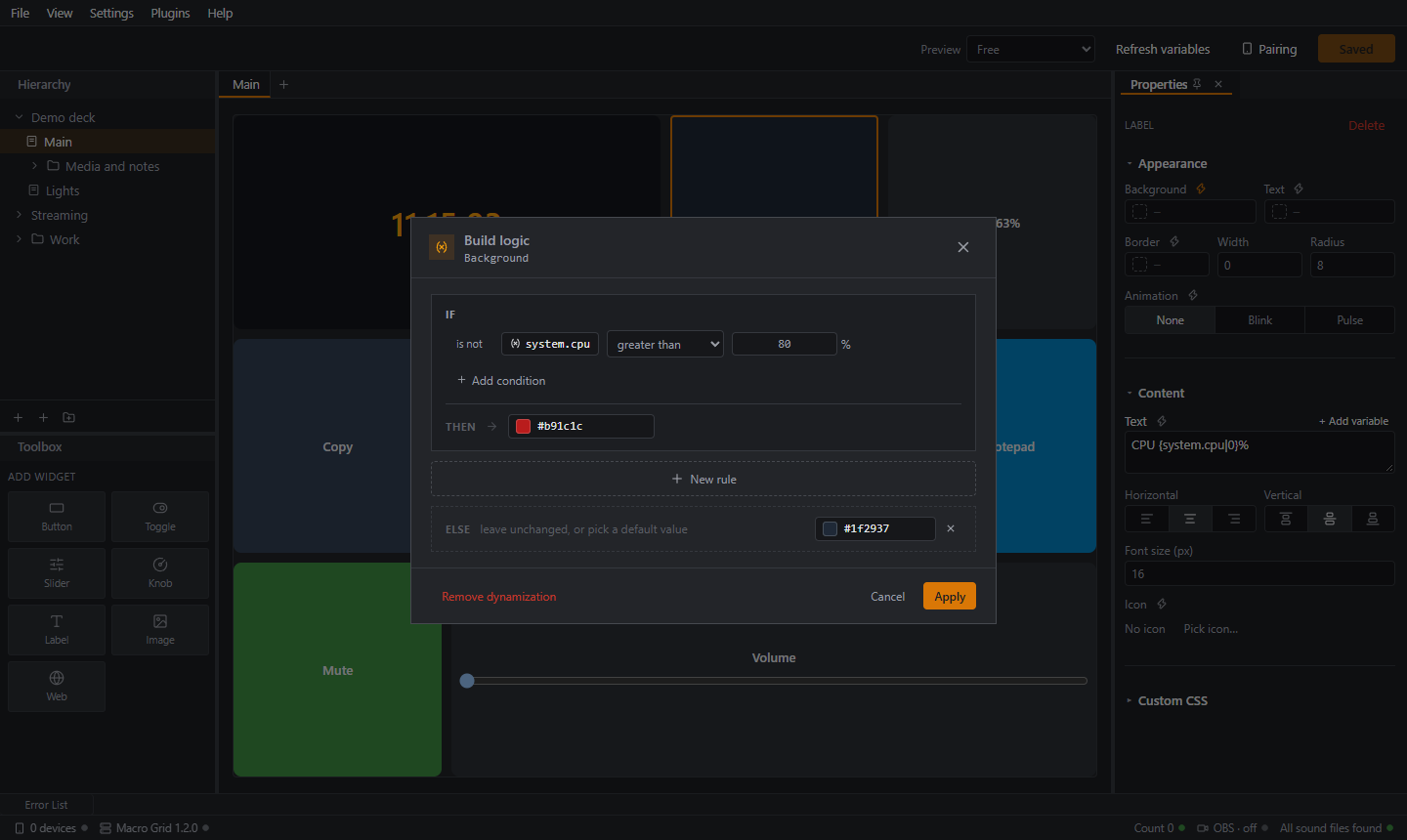1407x840 pixels.
Task: Click the lightning icon next to Border
Action: pos(1174,241)
